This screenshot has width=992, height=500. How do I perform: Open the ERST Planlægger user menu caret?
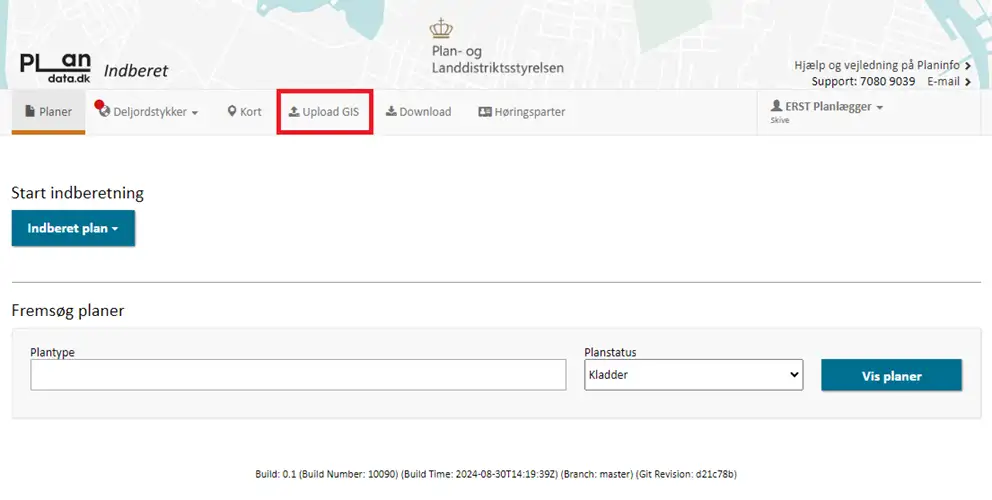[879, 107]
